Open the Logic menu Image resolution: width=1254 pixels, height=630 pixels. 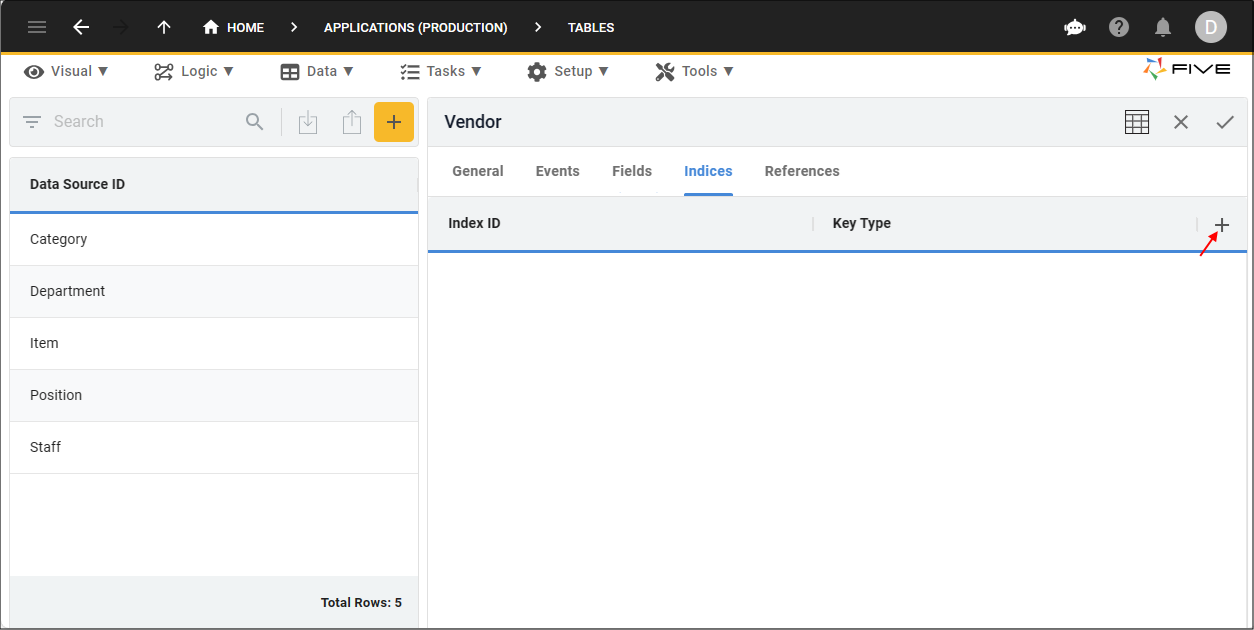(194, 71)
